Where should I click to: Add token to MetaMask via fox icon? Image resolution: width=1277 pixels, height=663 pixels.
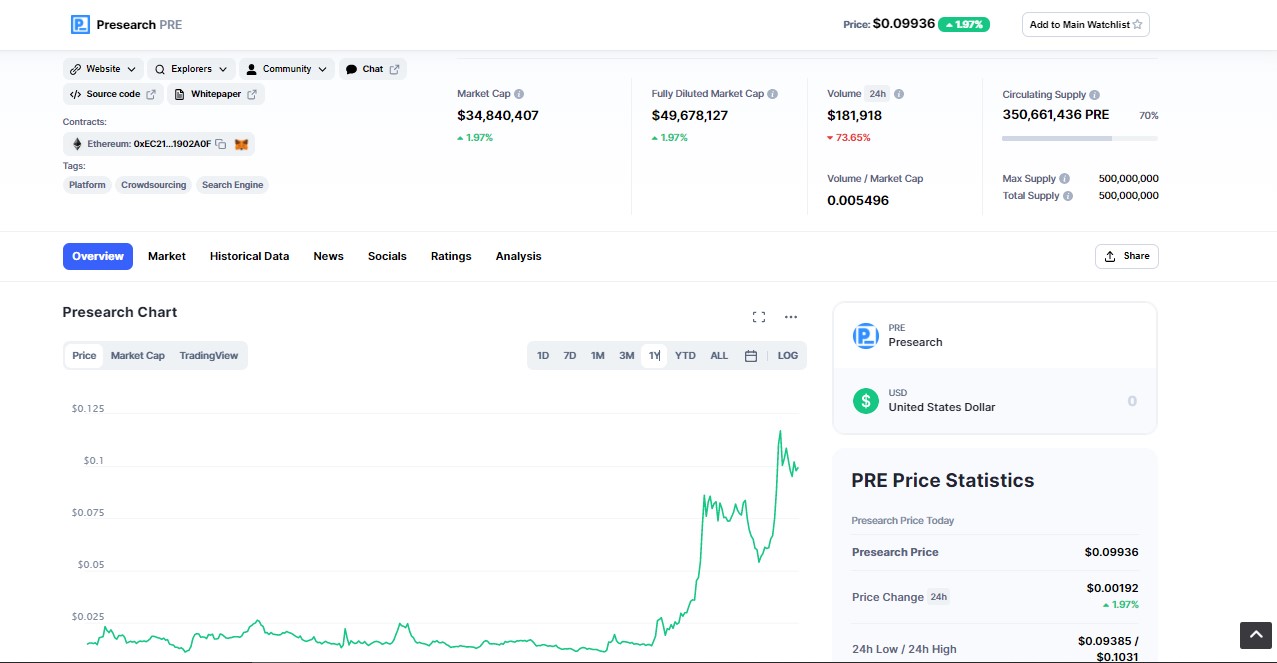point(241,144)
